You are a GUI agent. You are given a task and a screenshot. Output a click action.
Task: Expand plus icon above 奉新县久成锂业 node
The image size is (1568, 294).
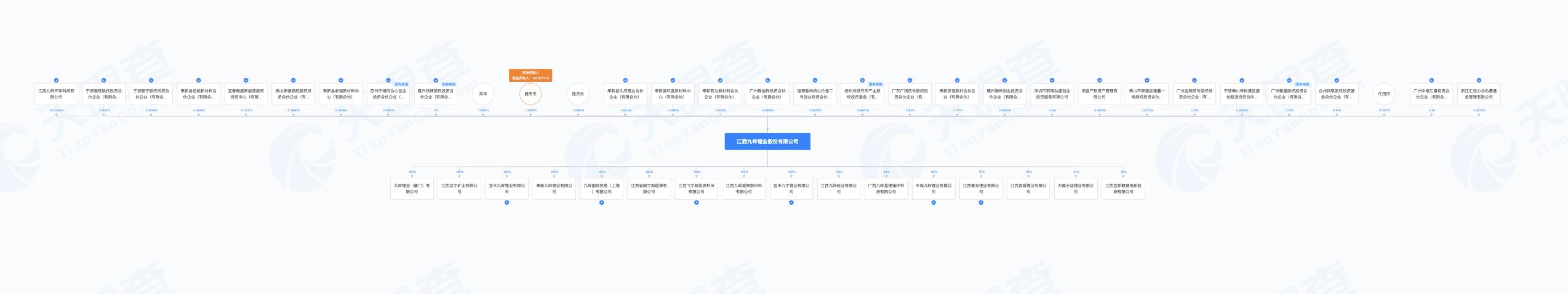point(625,80)
